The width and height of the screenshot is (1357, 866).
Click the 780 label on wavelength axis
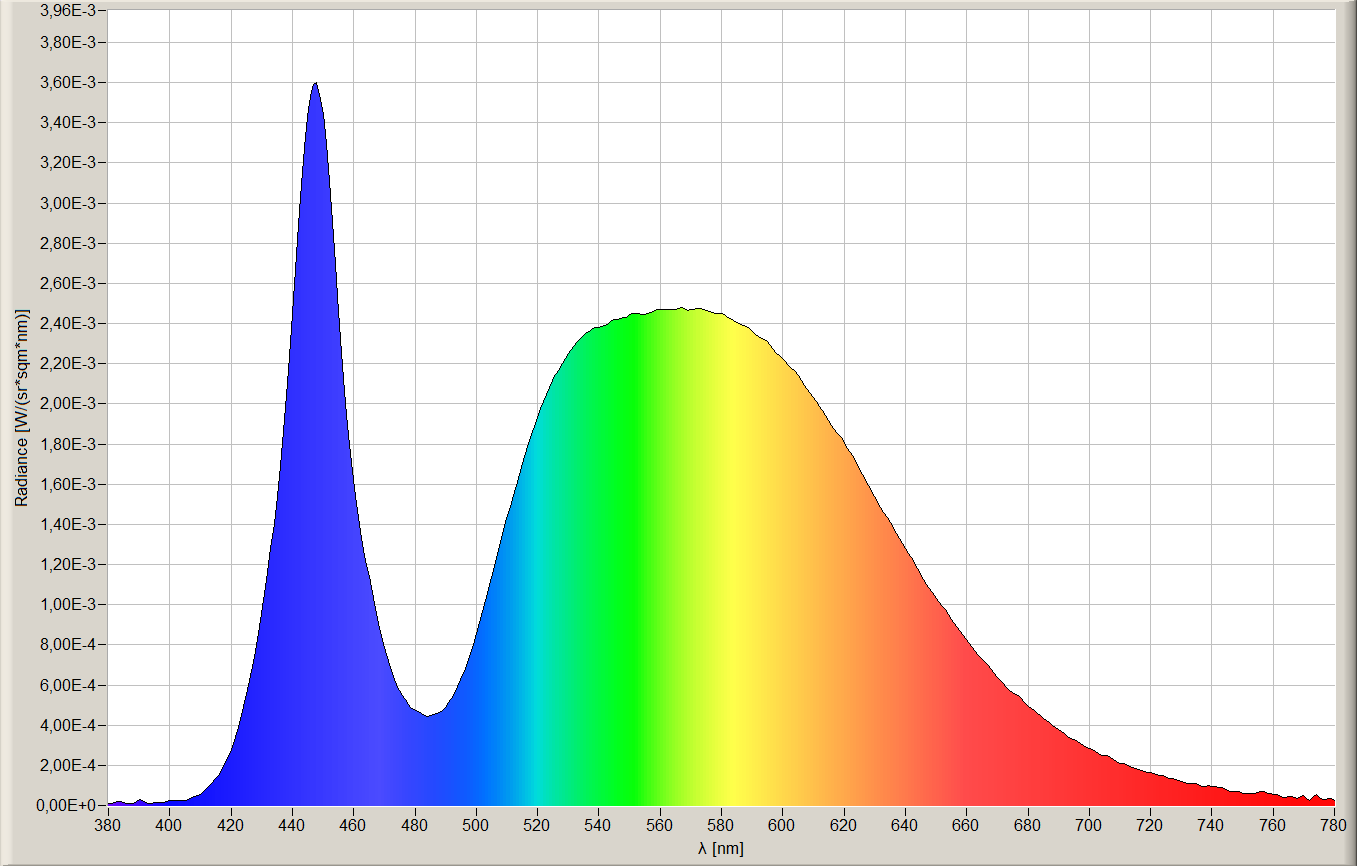(1334, 825)
